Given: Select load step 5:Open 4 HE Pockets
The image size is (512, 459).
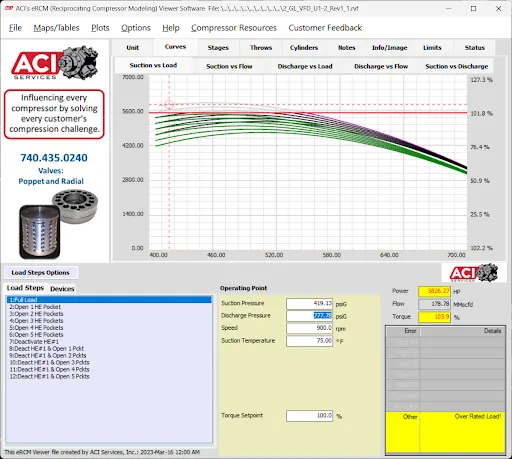Looking at the screenshot, I should point(109,328).
